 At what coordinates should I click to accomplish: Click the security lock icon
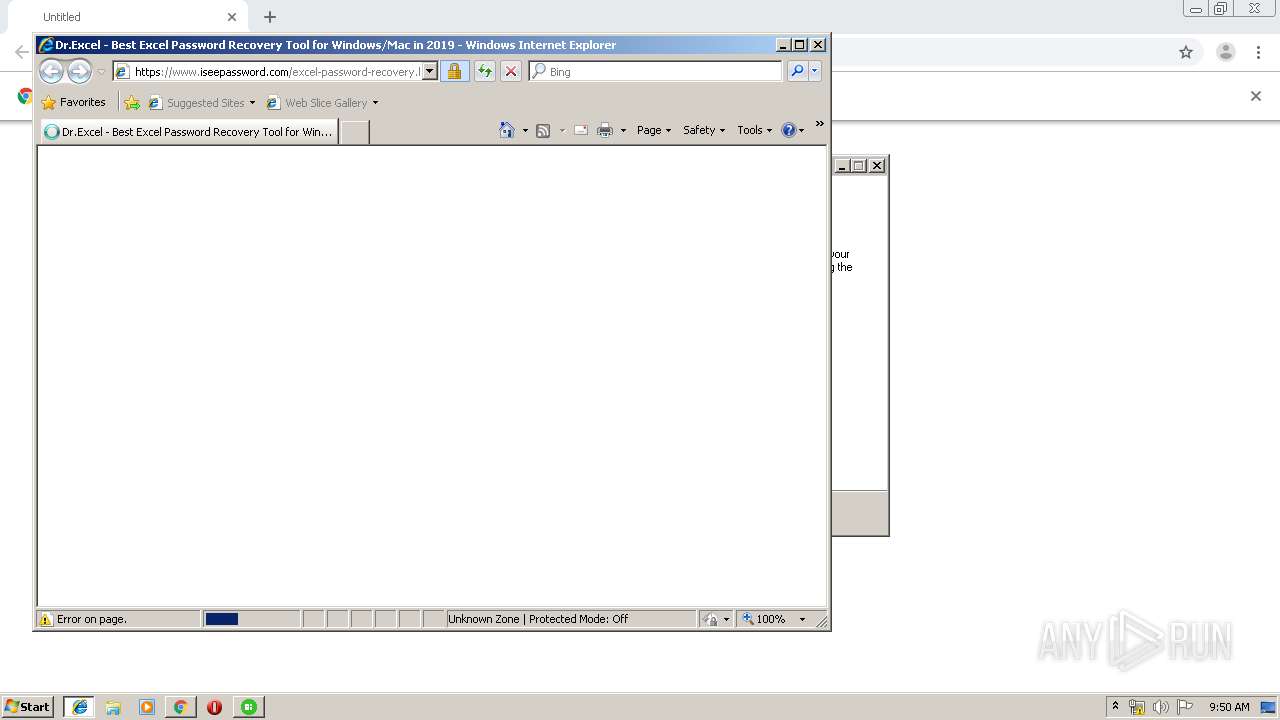454,71
